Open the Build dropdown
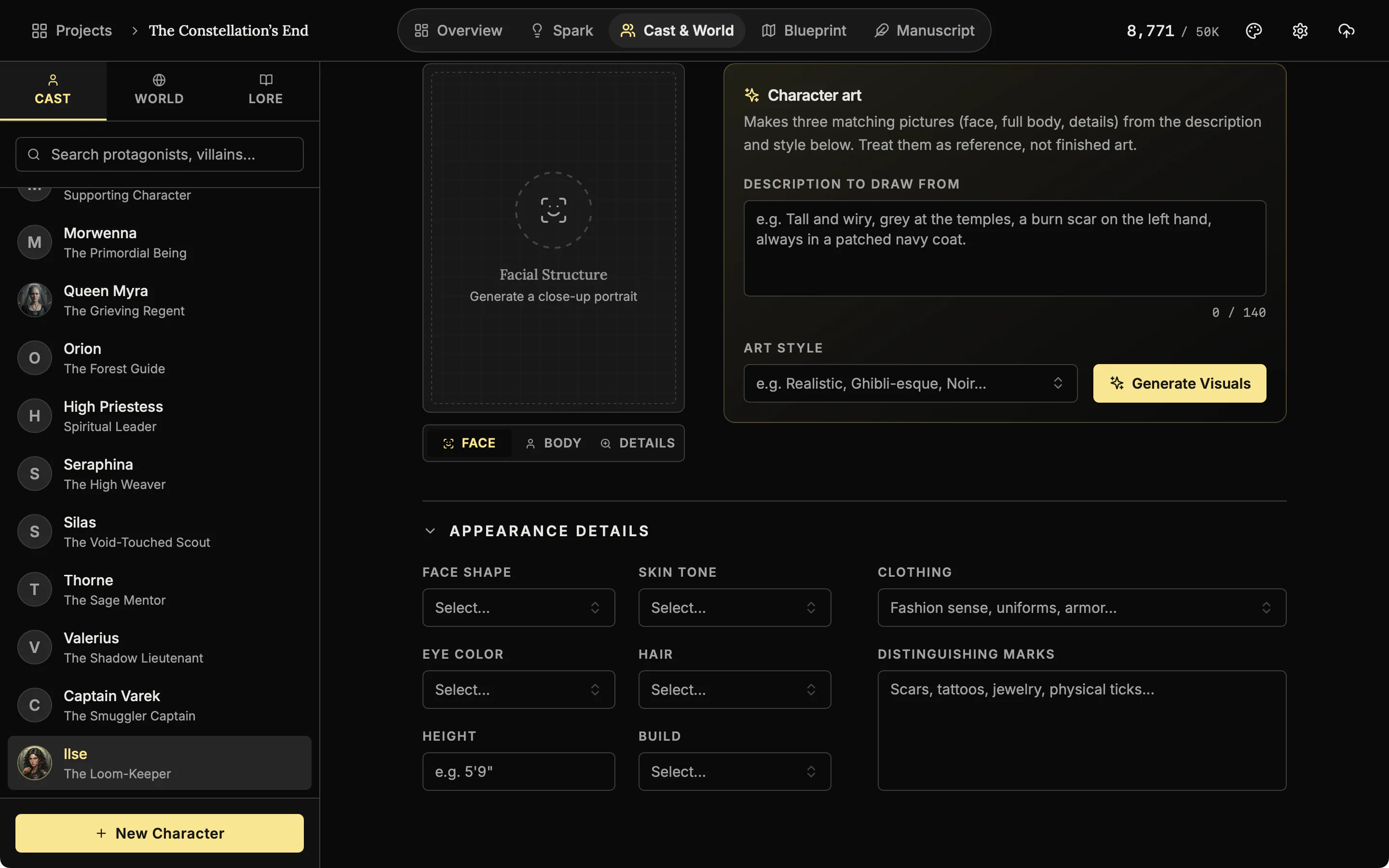This screenshot has height=868, width=1389. 735,772
